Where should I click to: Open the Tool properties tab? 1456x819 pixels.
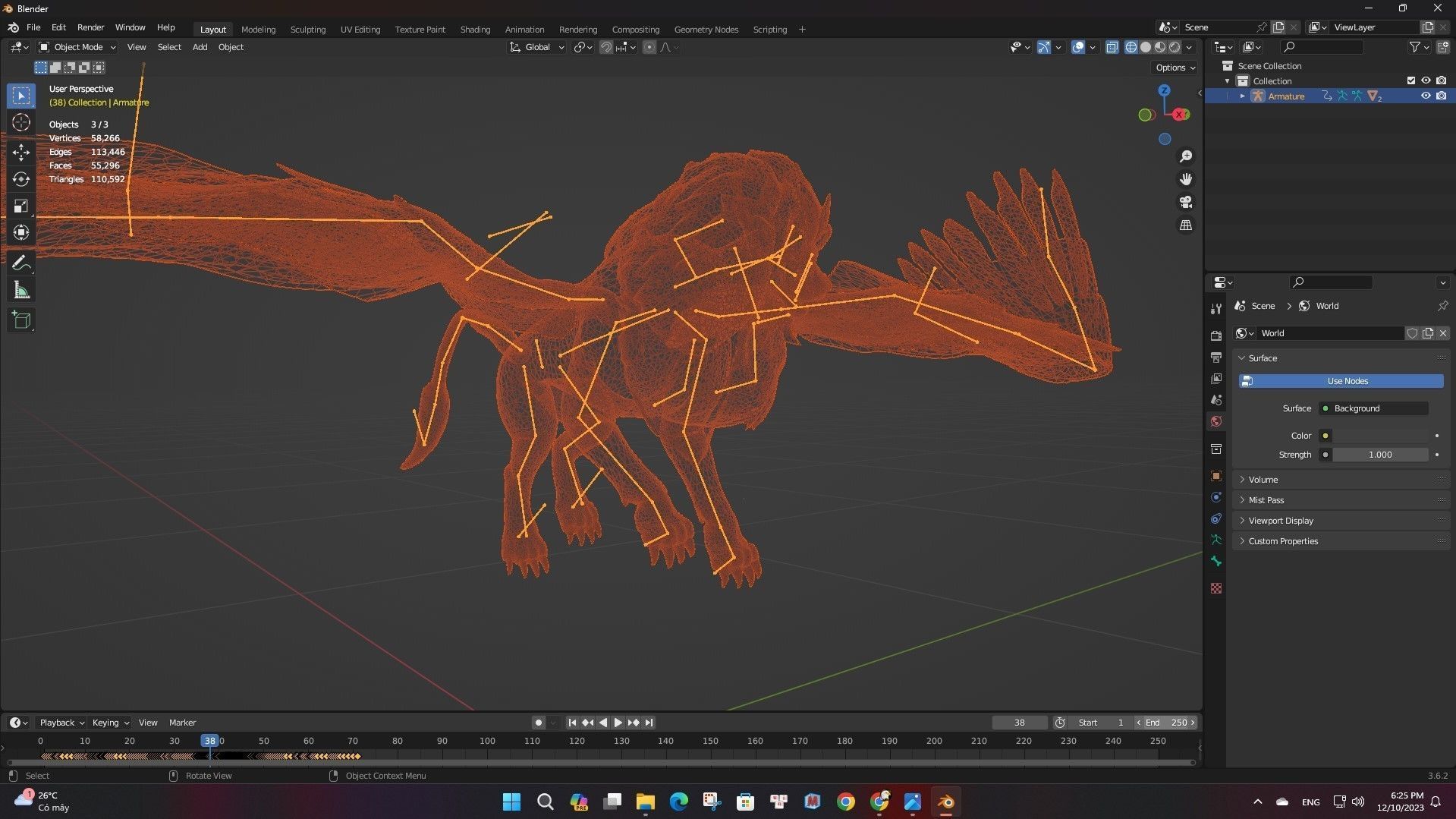pos(1216,309)
